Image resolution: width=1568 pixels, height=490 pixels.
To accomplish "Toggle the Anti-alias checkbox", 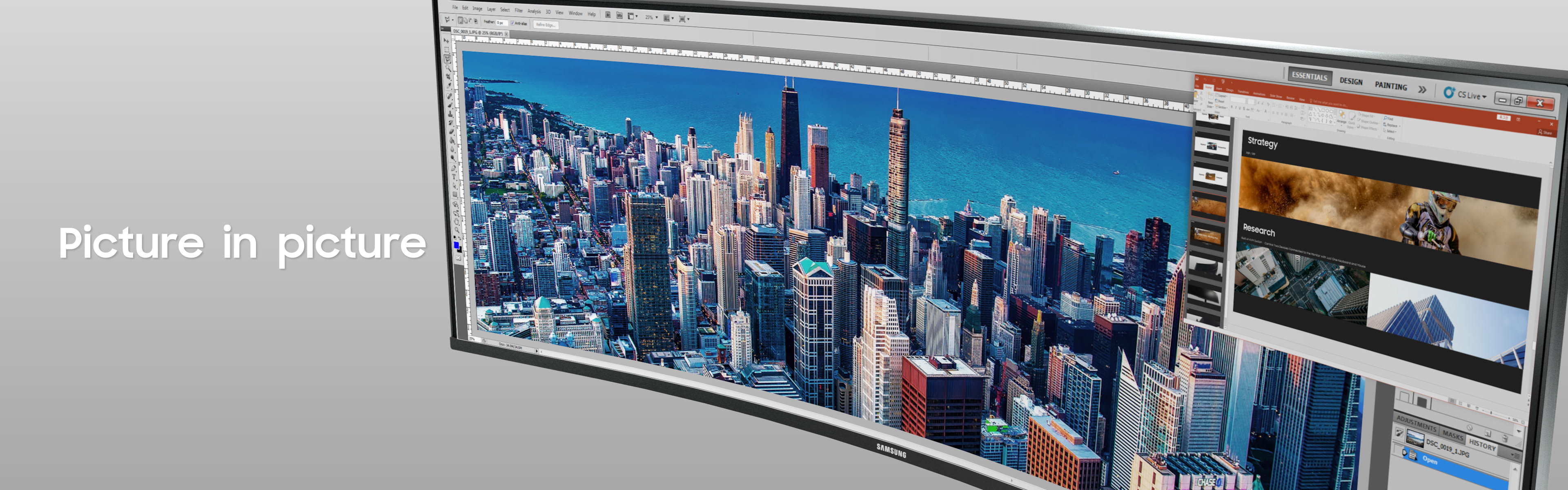I will (512, 23).
